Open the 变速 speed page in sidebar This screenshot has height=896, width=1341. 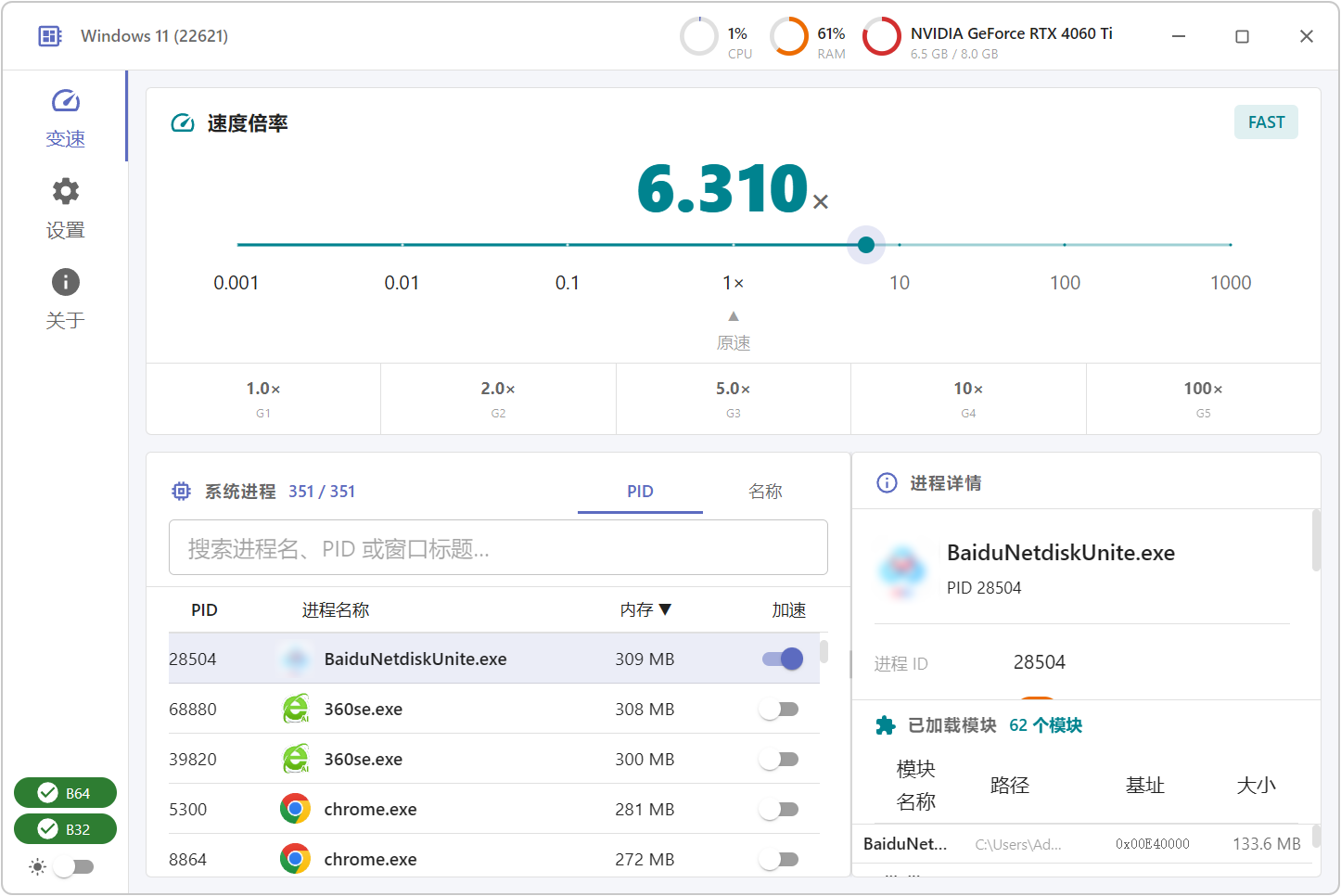coord(65,118)
